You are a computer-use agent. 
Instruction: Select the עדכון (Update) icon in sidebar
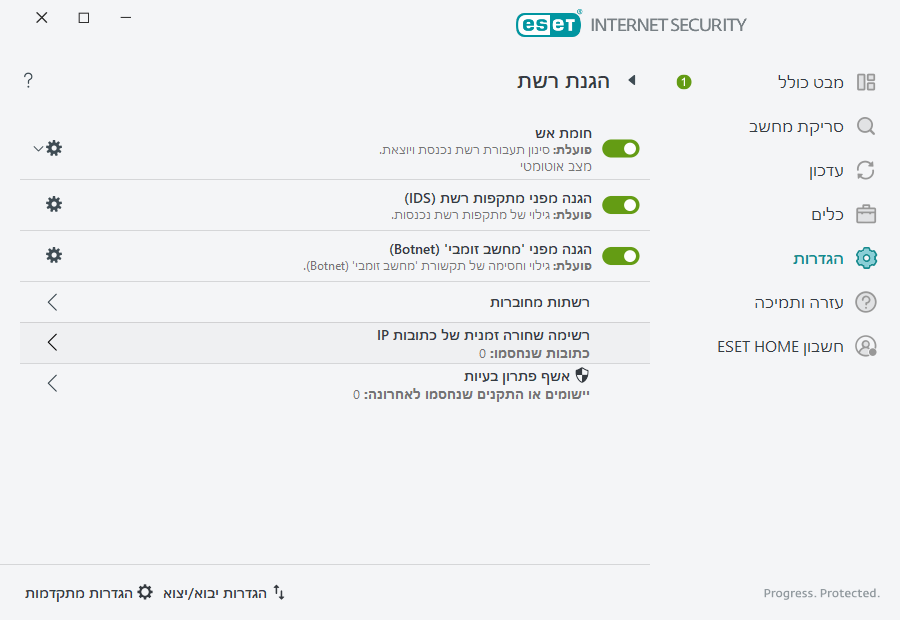[x=868, y=170]
